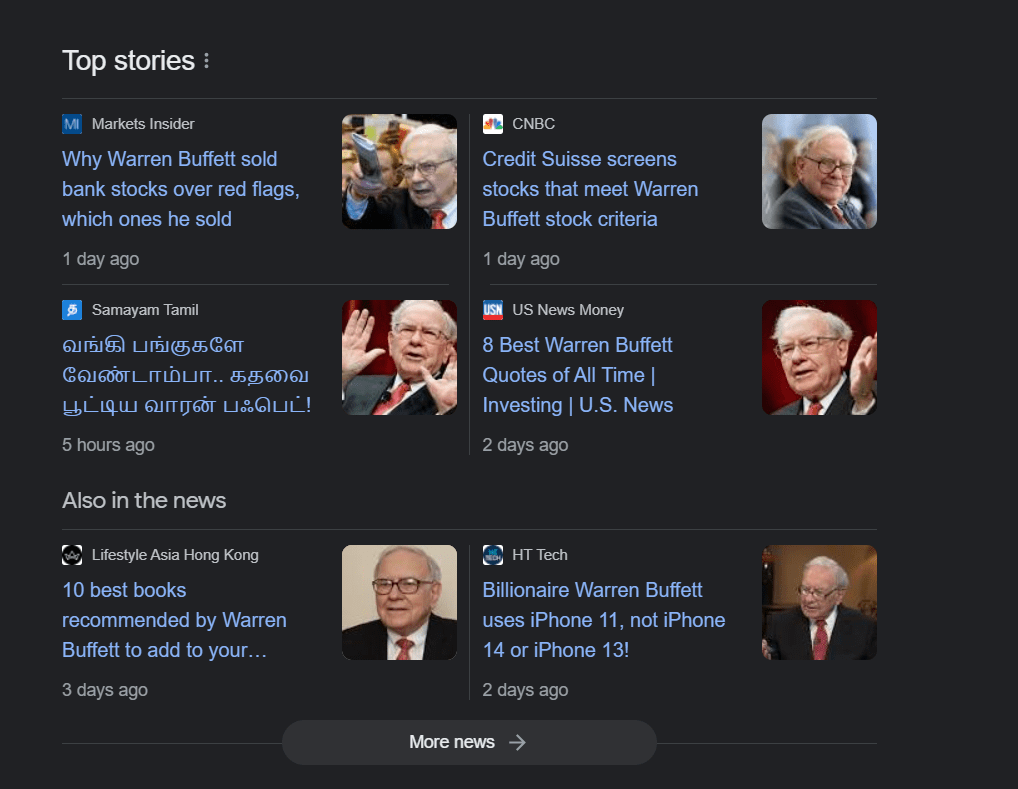The width and height of the screenshot is (1018, 789).
Task: Select the HT Tech source icon
Action: (492, 554)
